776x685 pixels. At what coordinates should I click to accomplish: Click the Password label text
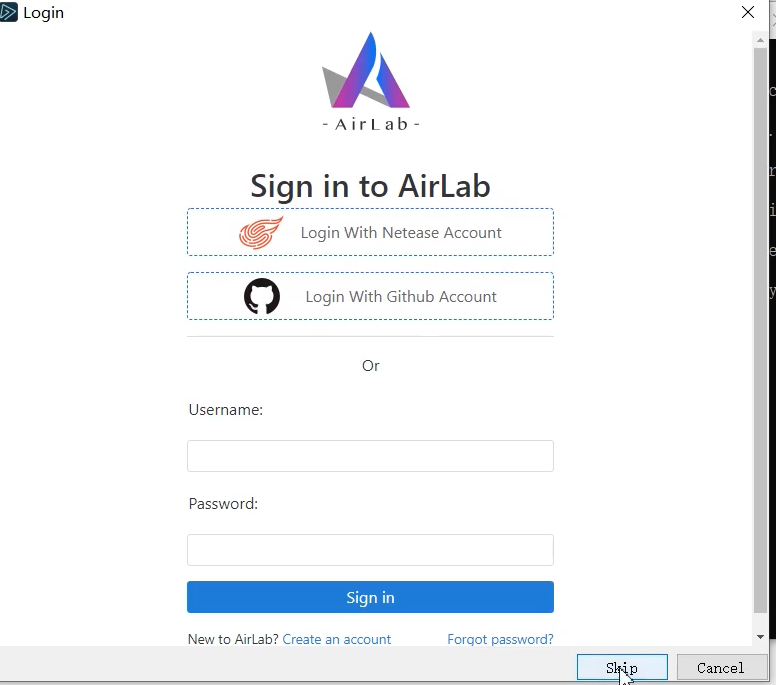223,504
